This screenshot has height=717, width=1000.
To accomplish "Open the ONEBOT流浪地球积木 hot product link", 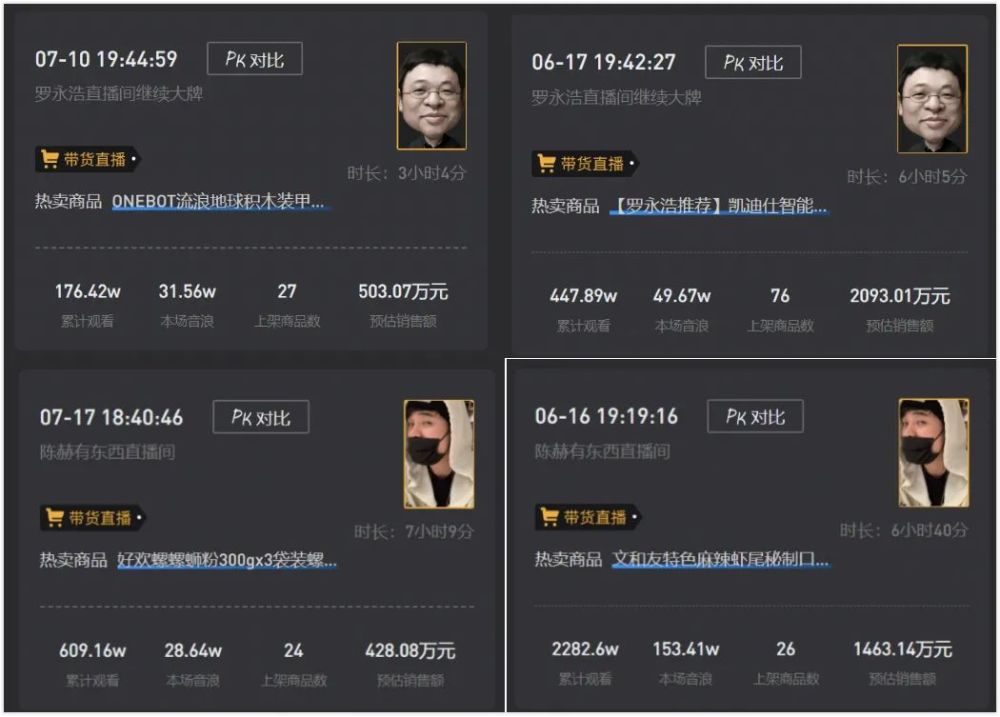I will tap(218, 202).
